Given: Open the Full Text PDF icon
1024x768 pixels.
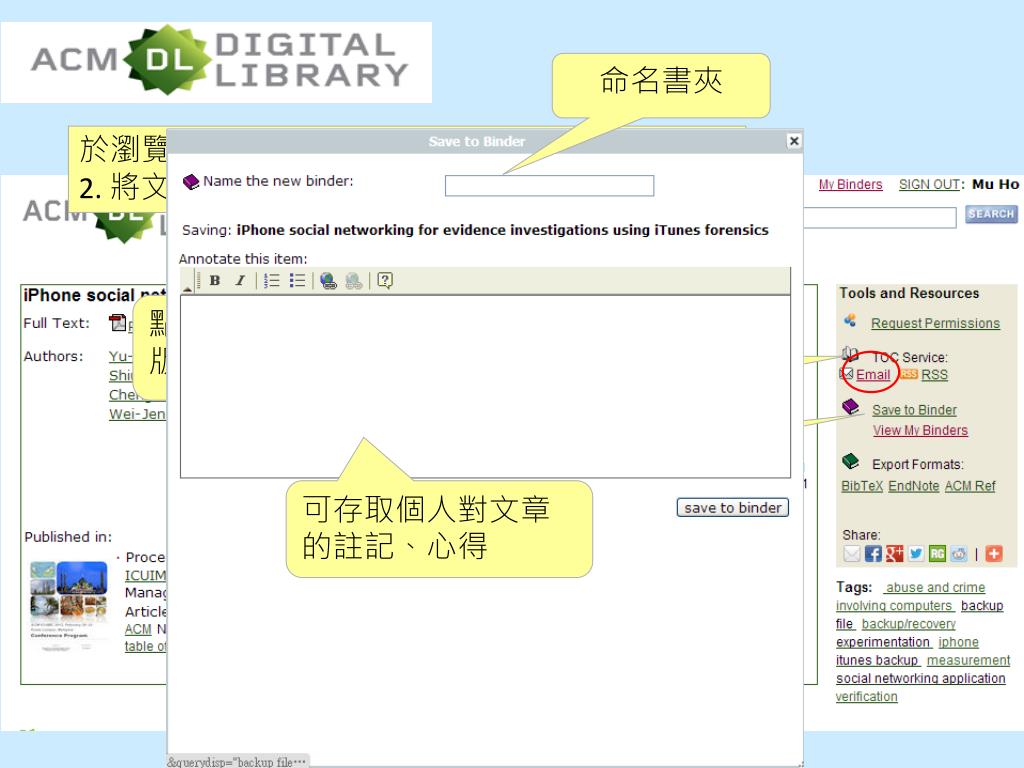Looking at the screenshot, I should [118, 322].
